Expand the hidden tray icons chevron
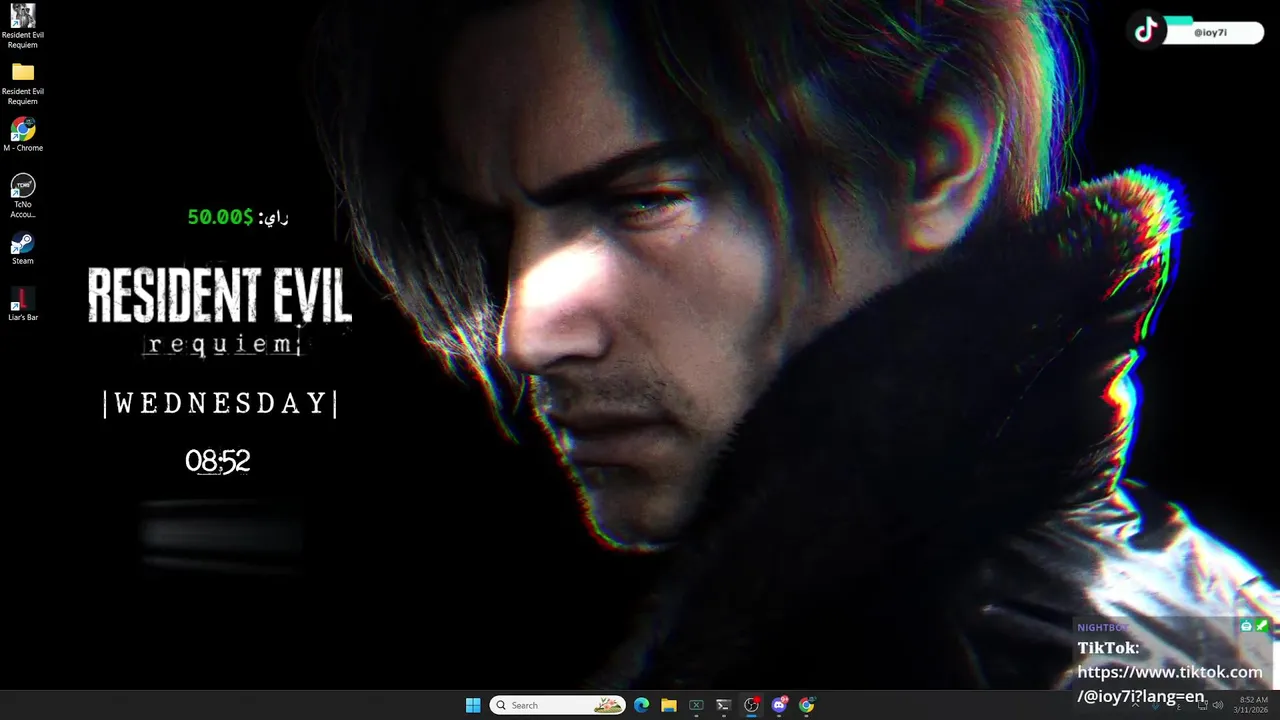This screenshot has height=720, width=1280. pos(1135,705)
